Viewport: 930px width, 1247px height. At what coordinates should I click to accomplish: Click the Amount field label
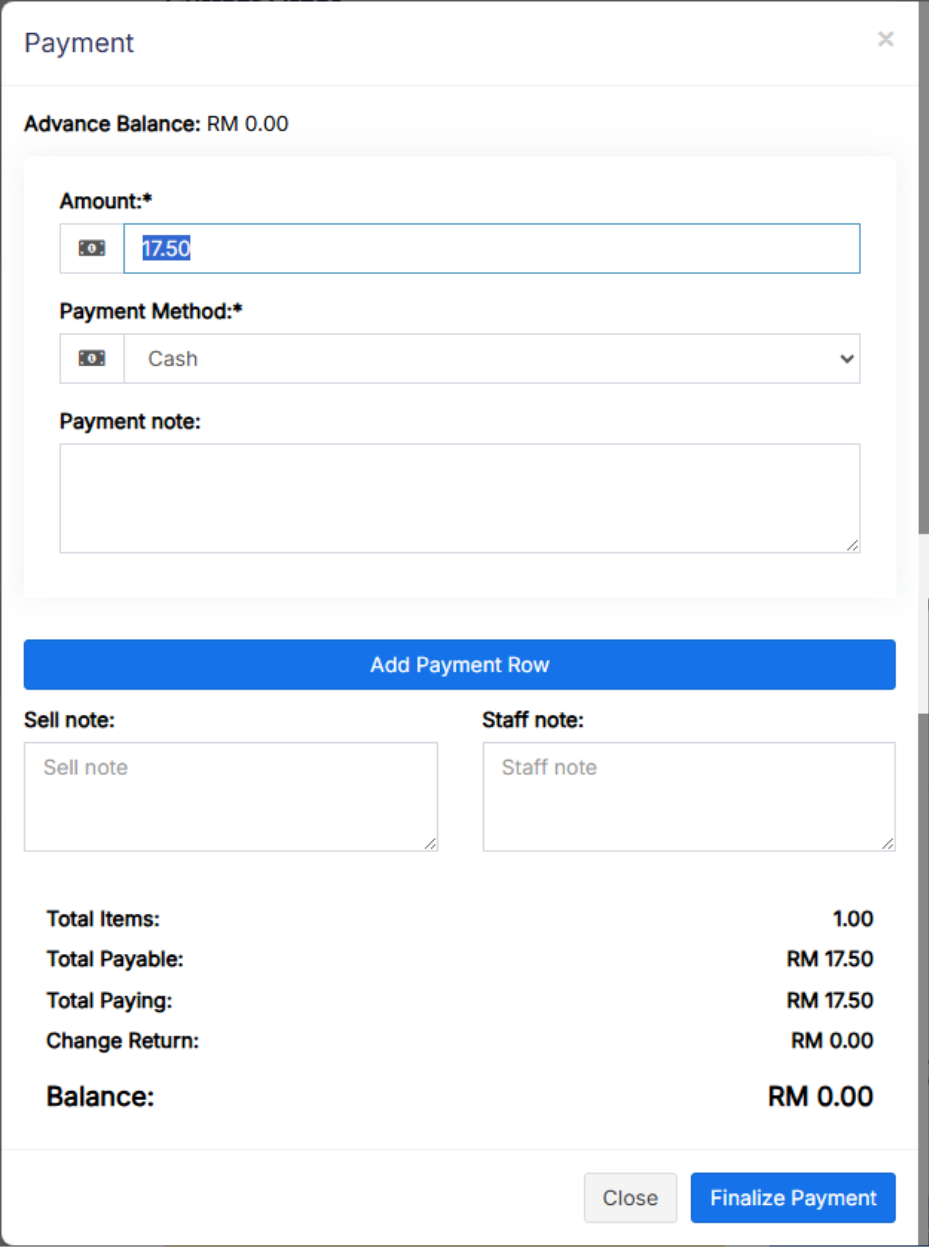point(106,201)
